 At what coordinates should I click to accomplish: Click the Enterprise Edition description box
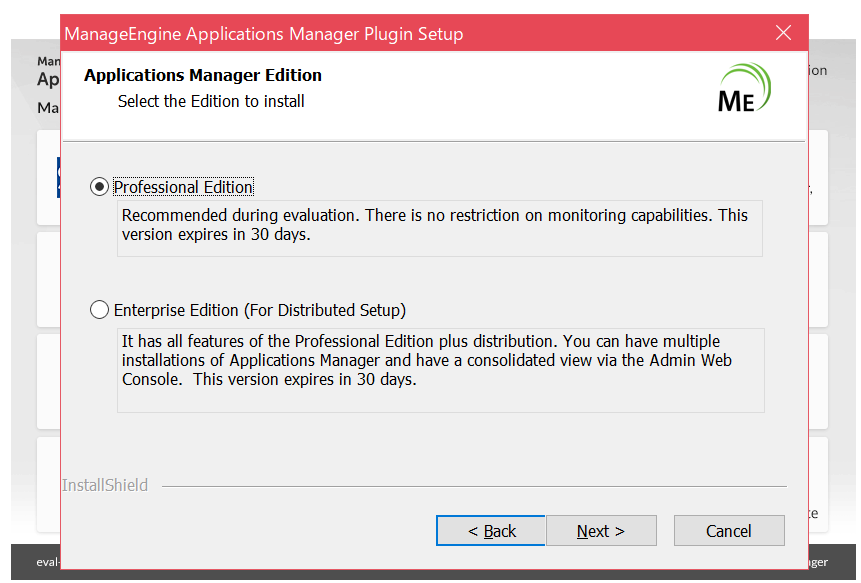(440, 370)
